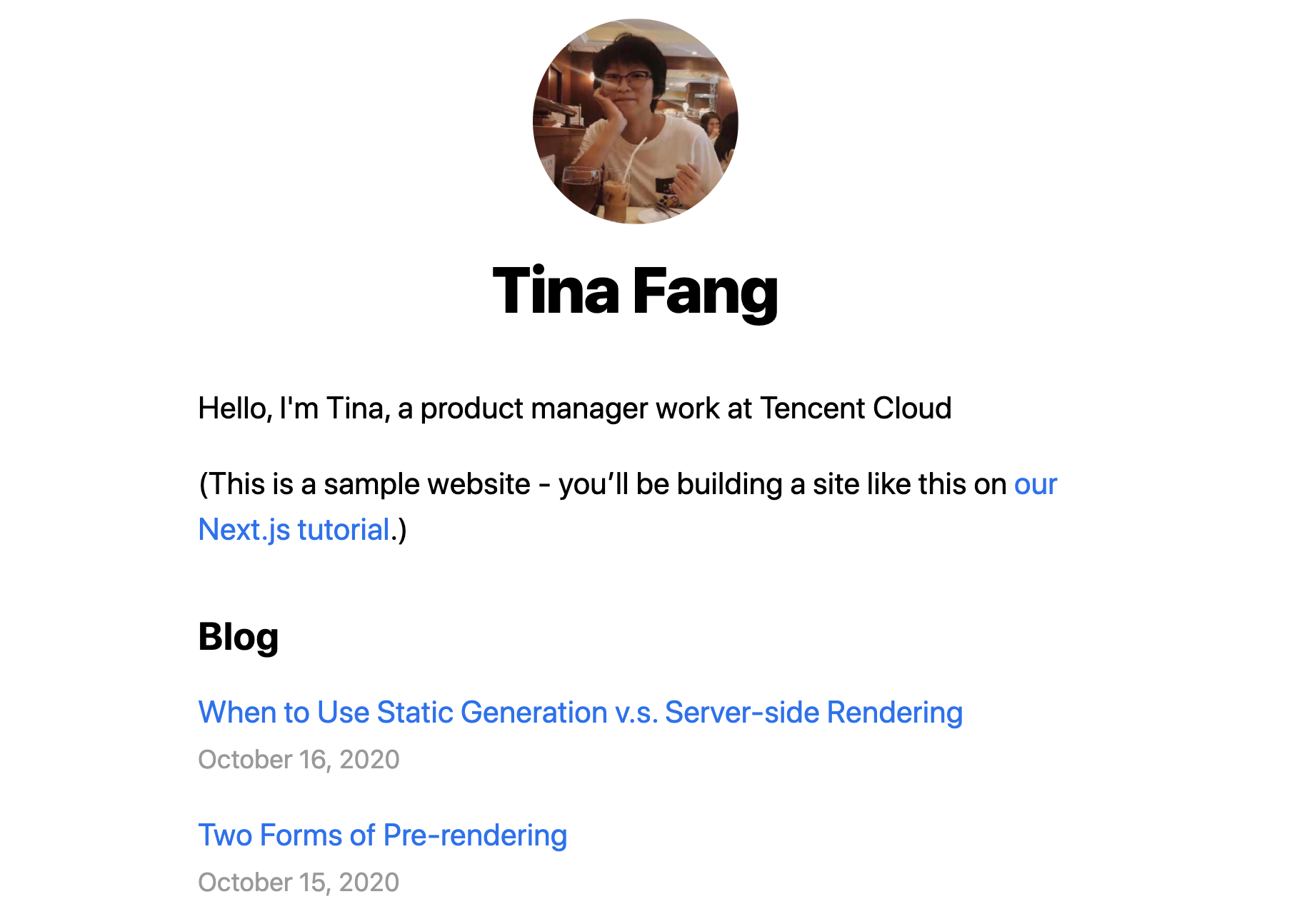Click the "Pre-rendering" word in the second post title
Viewport: 1297px width, 924px height.
475,835
